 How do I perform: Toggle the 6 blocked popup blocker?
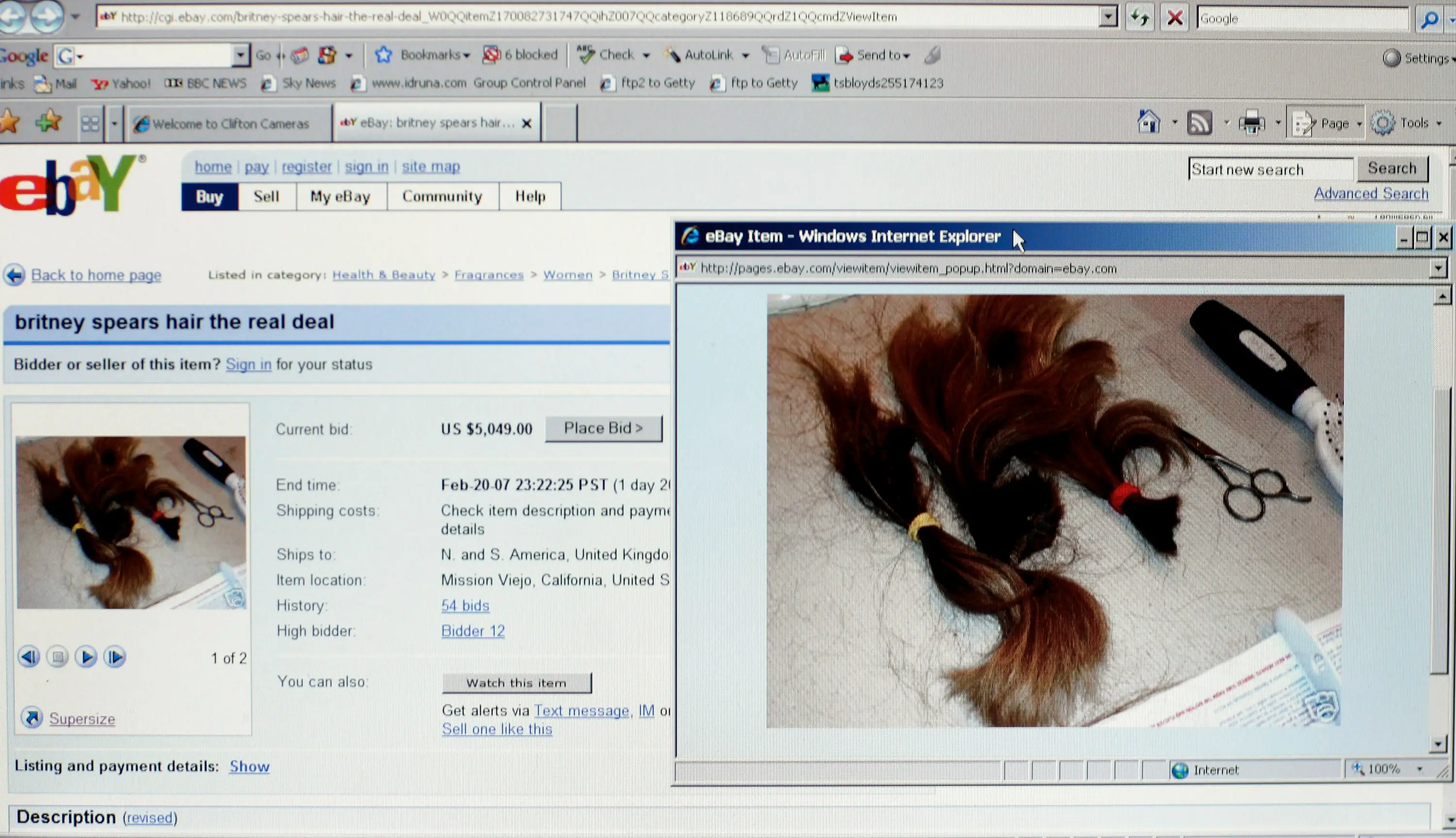point(521,55)
